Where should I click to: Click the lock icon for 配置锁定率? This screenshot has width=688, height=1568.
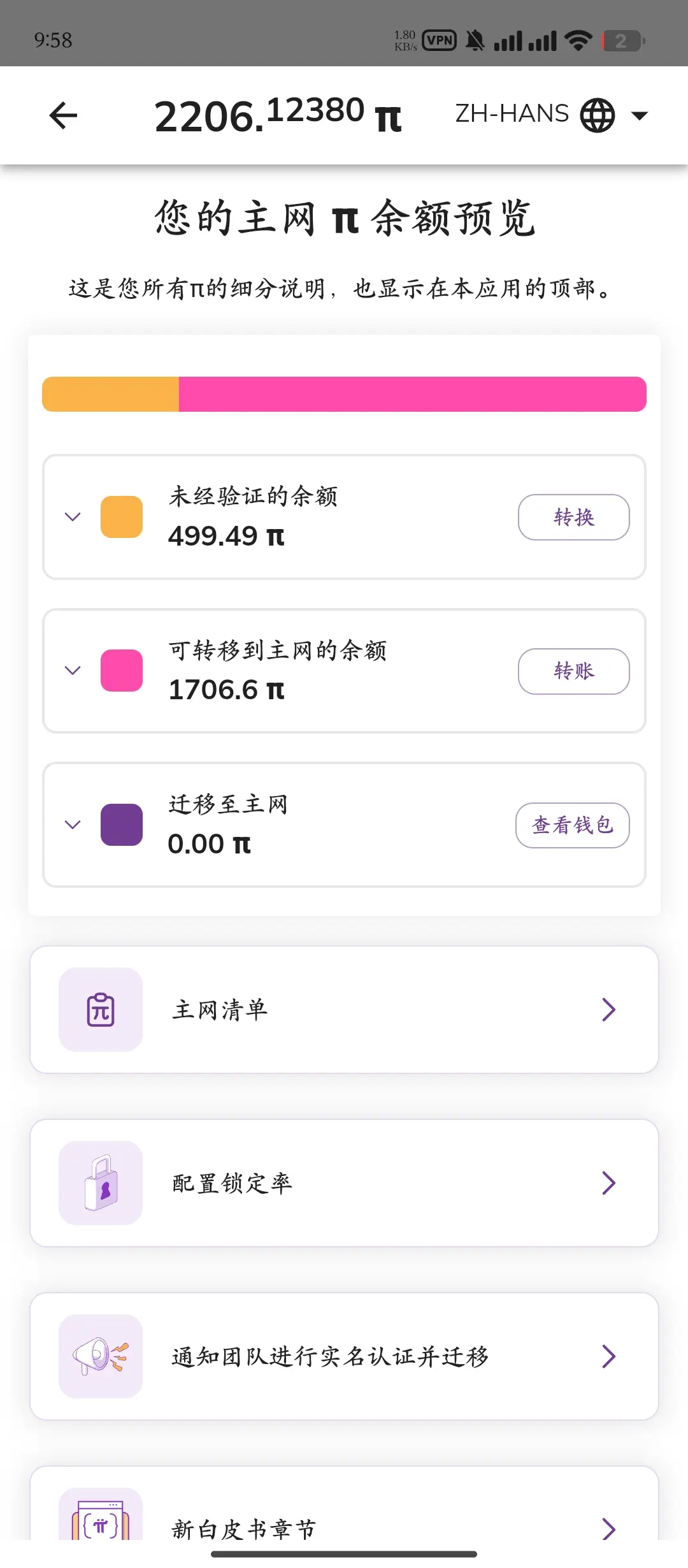point(101,1183)
